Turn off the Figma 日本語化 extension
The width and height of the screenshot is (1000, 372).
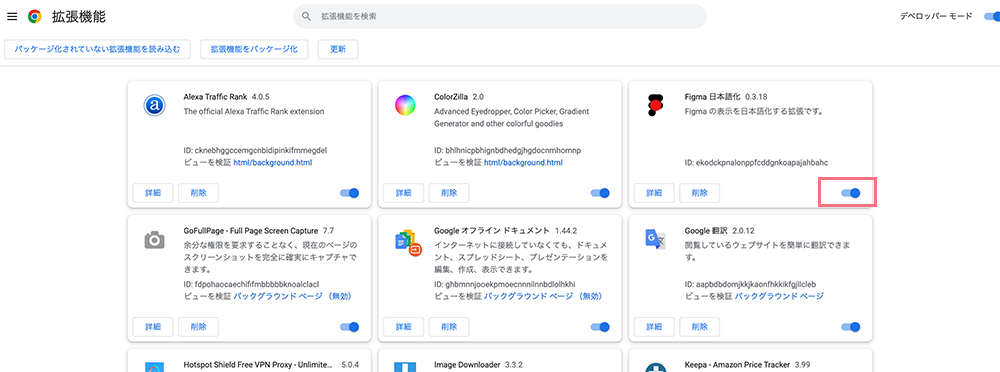click(x=851, y=193)
